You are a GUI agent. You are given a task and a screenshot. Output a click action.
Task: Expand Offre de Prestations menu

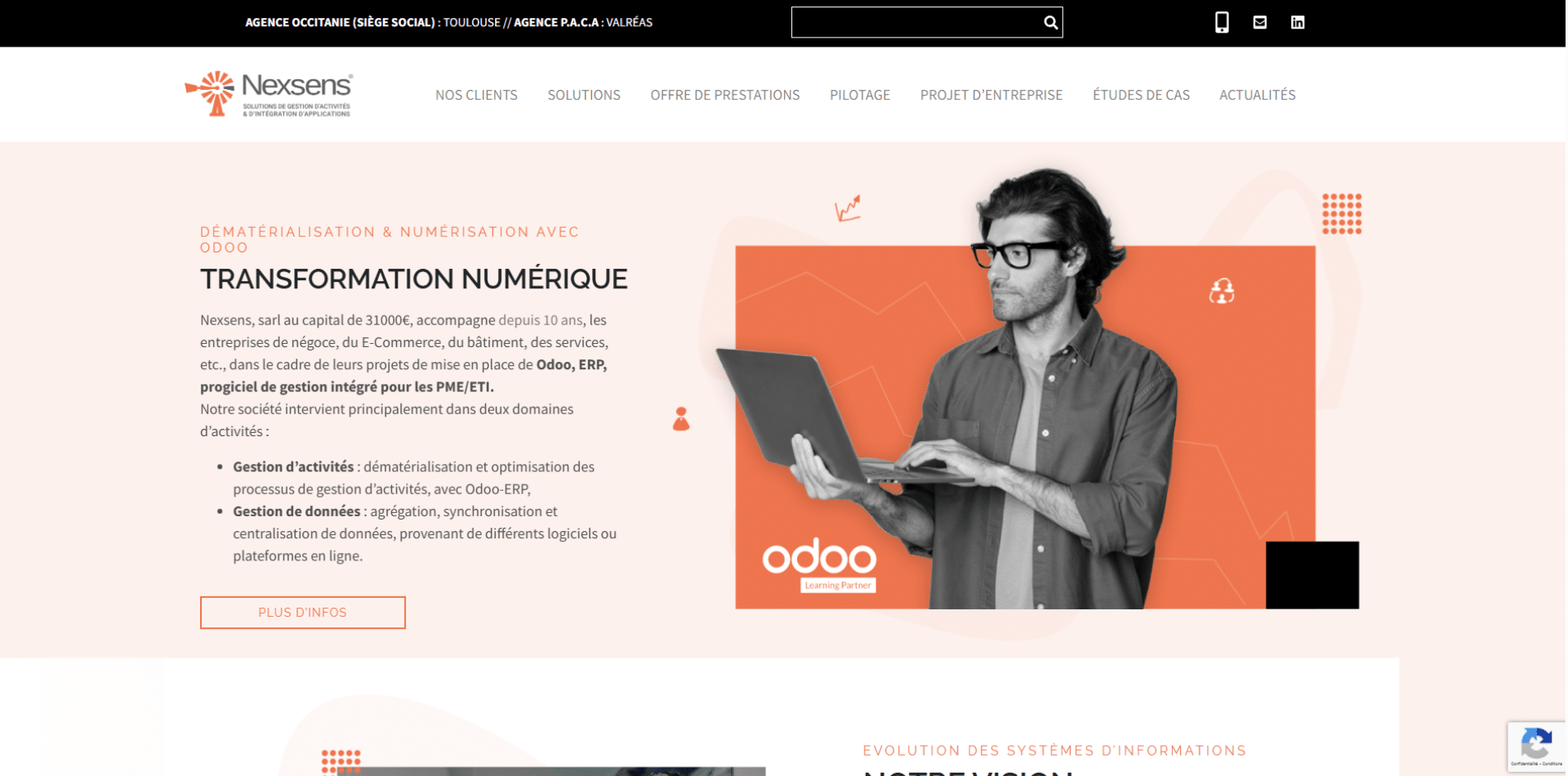(725, 95)
